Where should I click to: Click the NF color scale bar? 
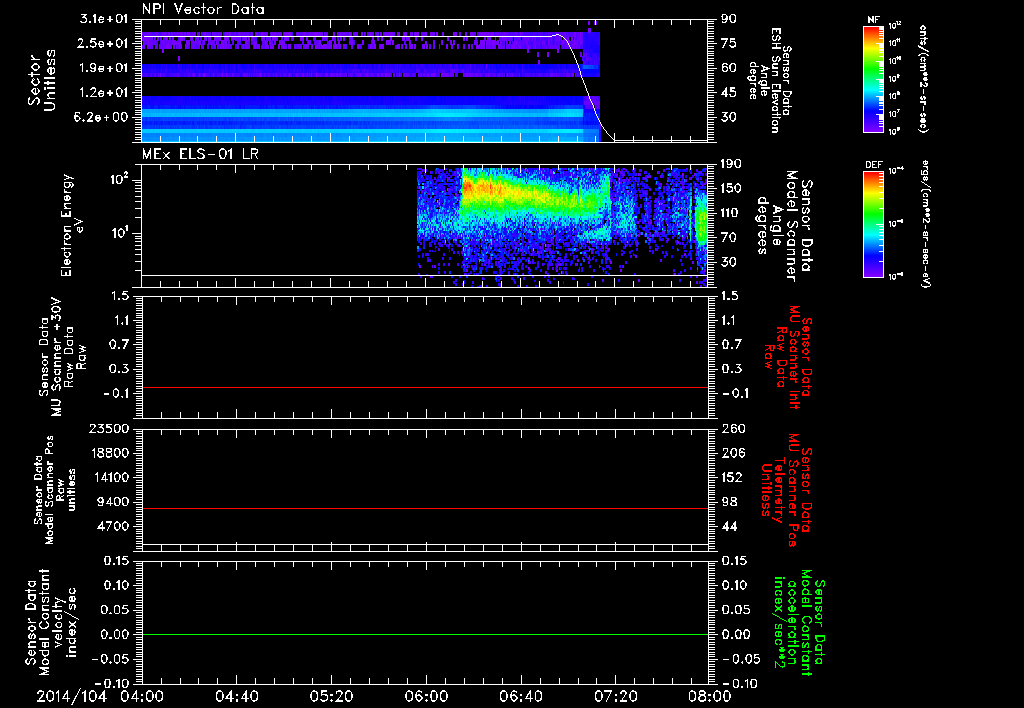point(873,78)
